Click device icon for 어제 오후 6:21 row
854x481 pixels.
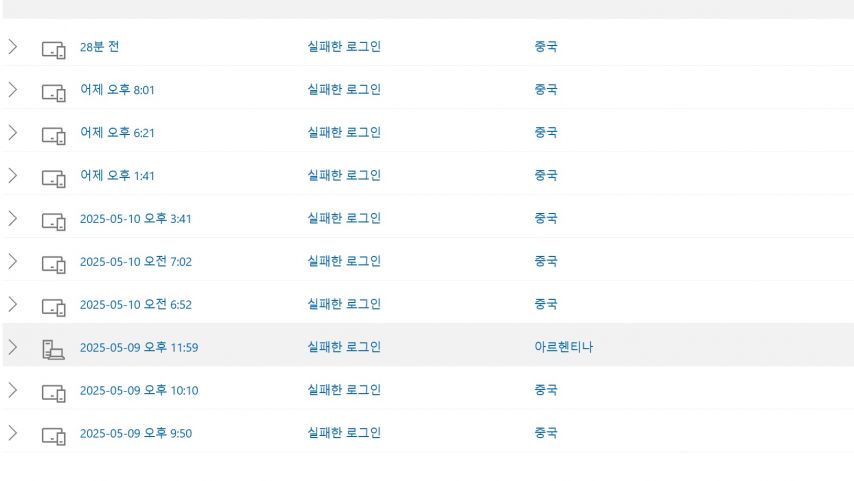tap(53, 136)
